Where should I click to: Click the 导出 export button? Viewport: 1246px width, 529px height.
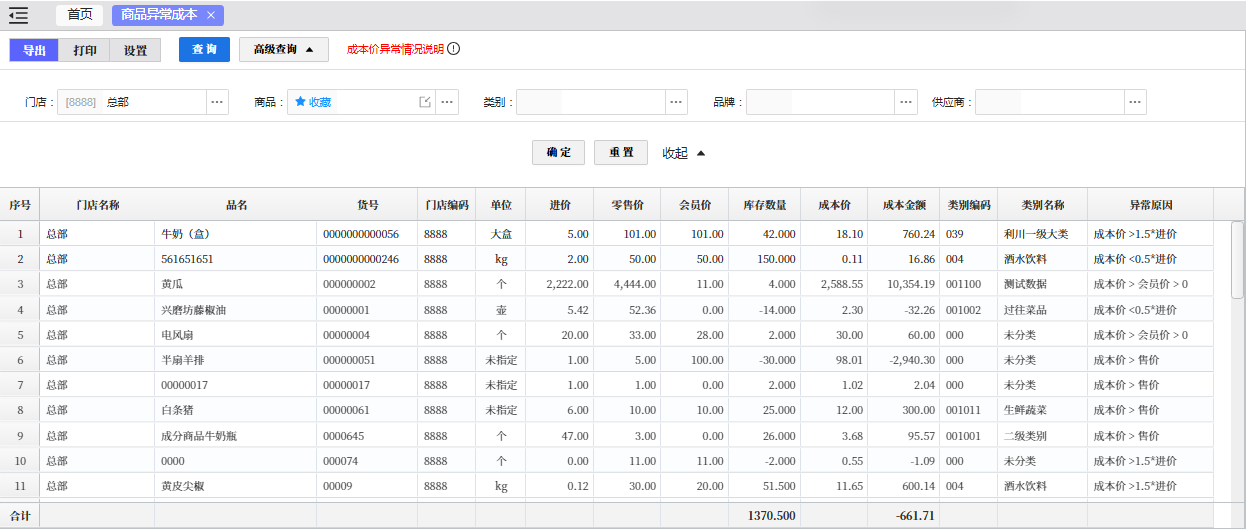click(34, 50)
